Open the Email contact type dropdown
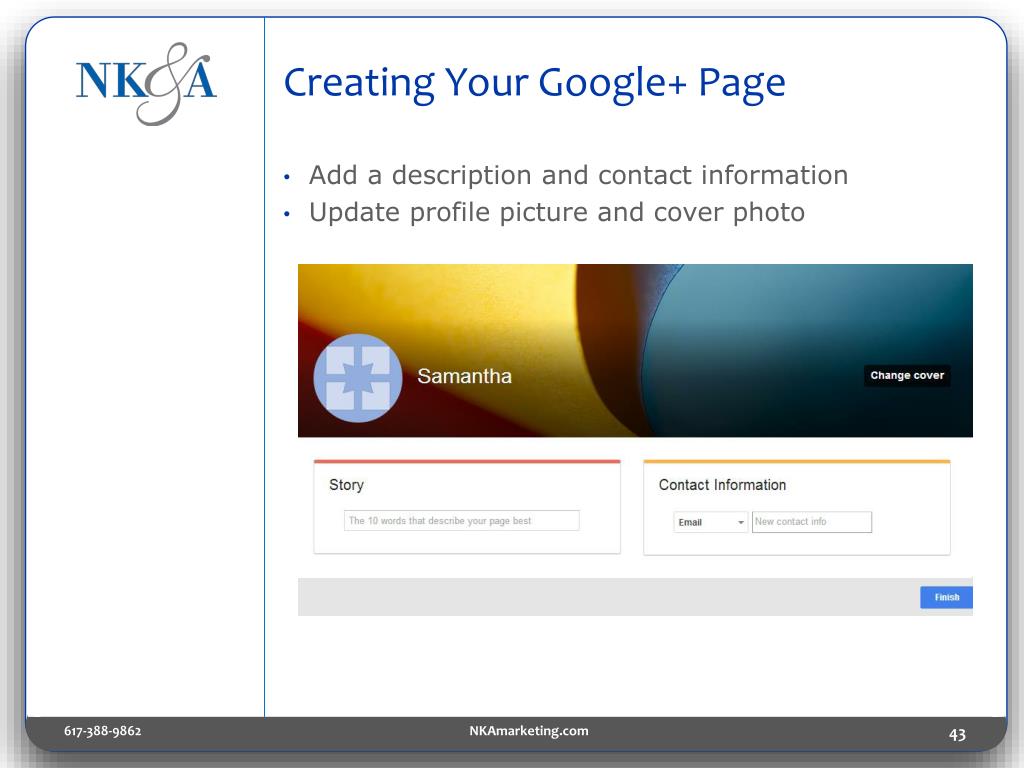 710,522
